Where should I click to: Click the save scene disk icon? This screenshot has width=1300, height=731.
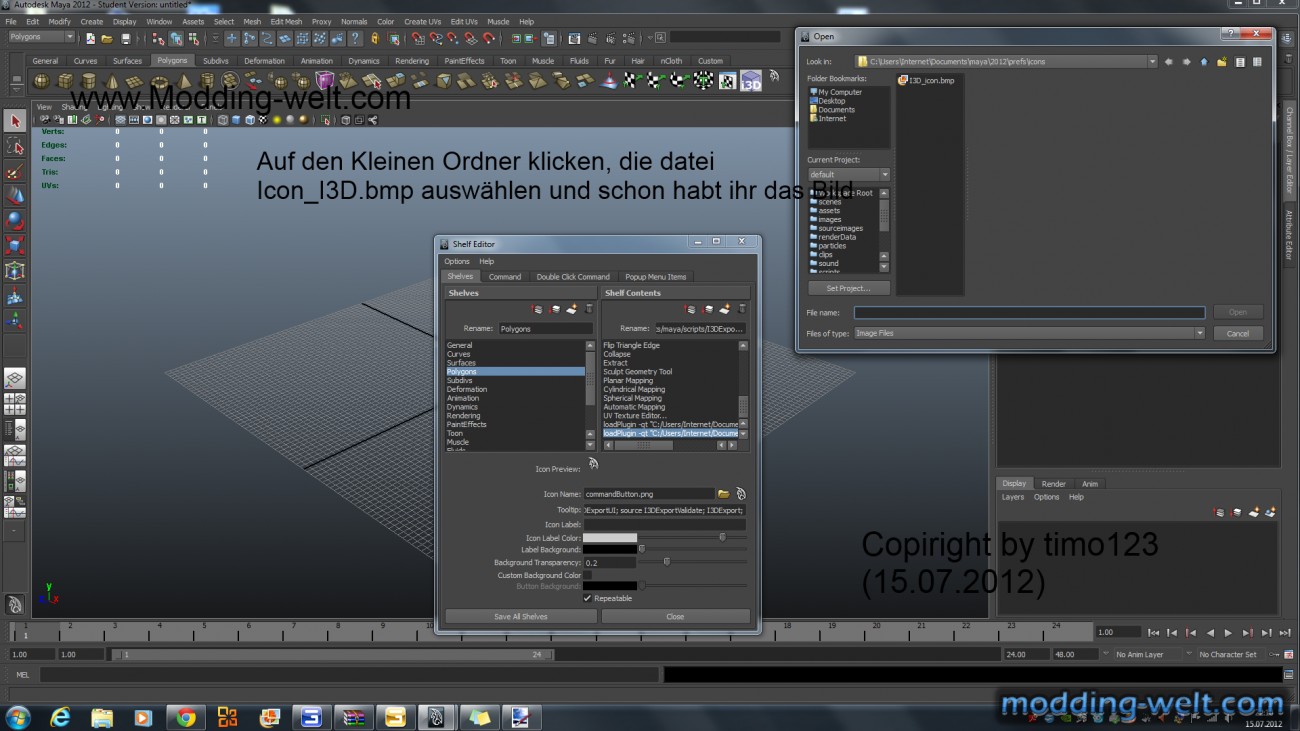click(x=125, y=38)
